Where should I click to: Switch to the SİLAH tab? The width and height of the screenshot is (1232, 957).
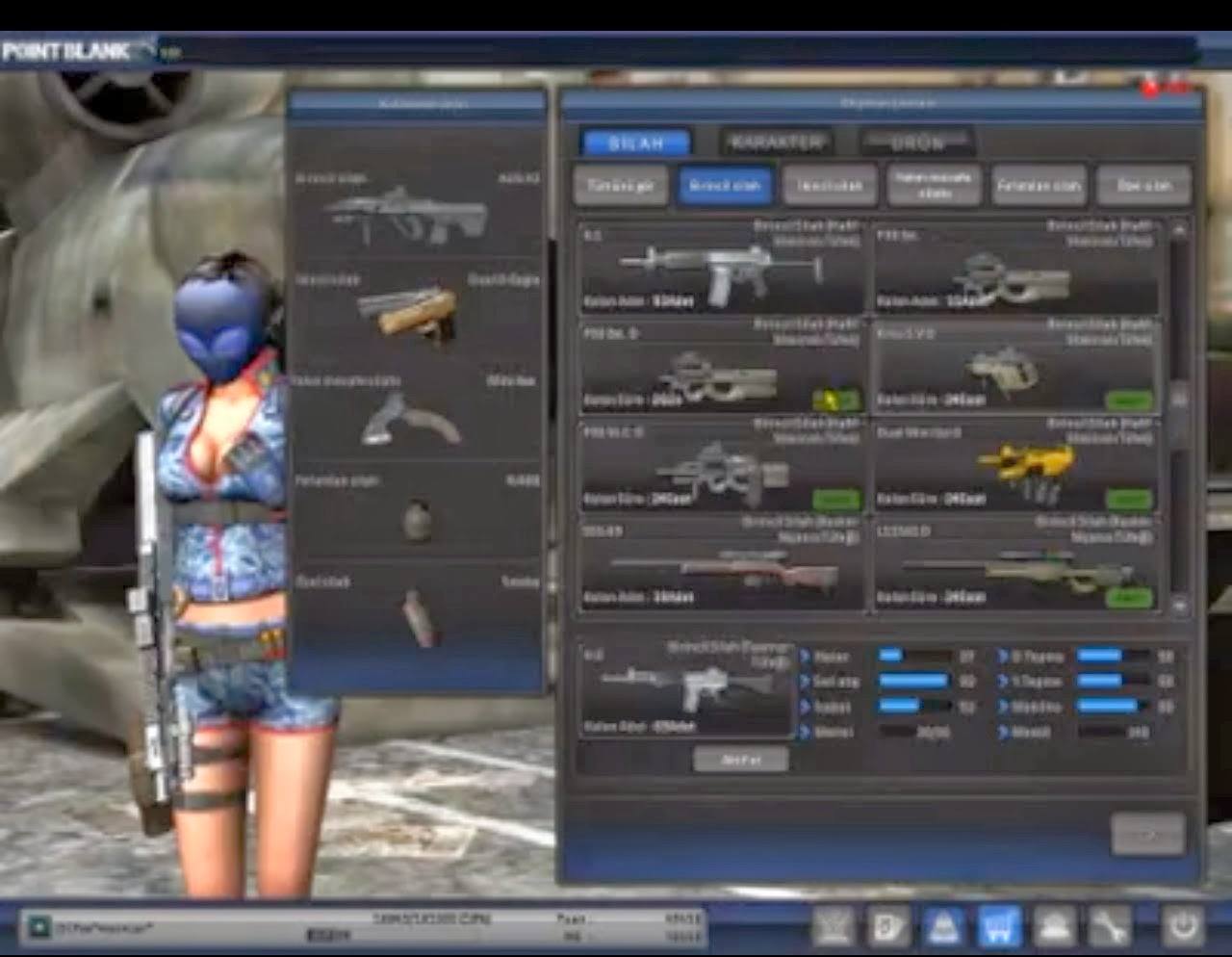636,142
